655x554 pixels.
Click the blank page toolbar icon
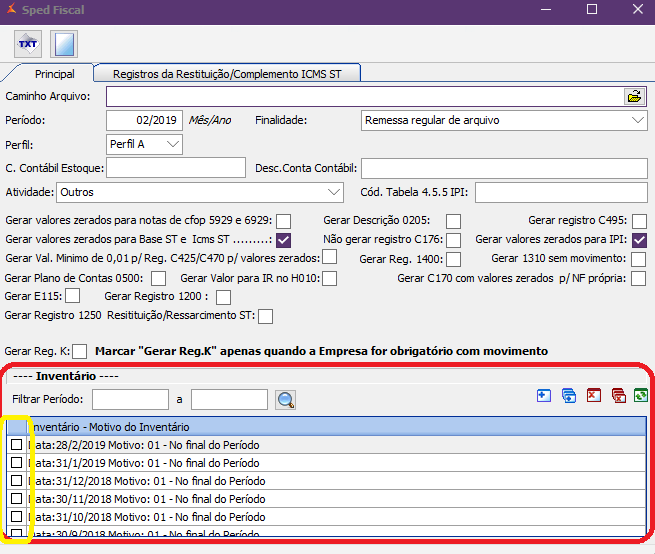[64, 44]
